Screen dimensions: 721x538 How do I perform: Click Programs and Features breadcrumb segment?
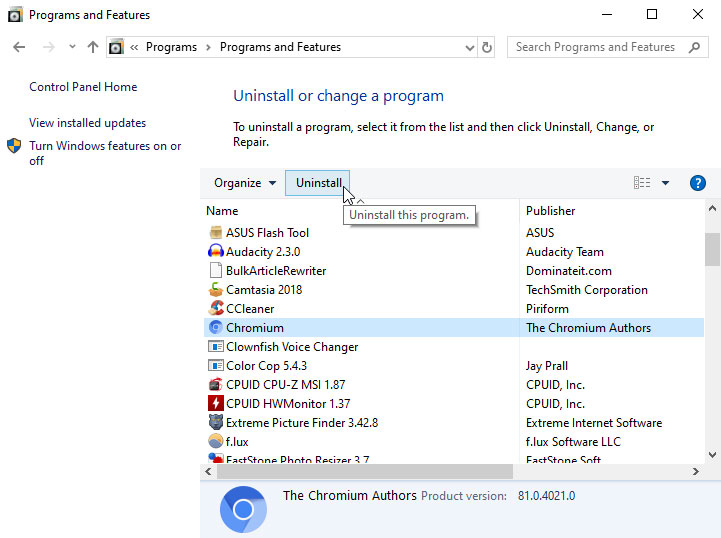coord(280,47)
